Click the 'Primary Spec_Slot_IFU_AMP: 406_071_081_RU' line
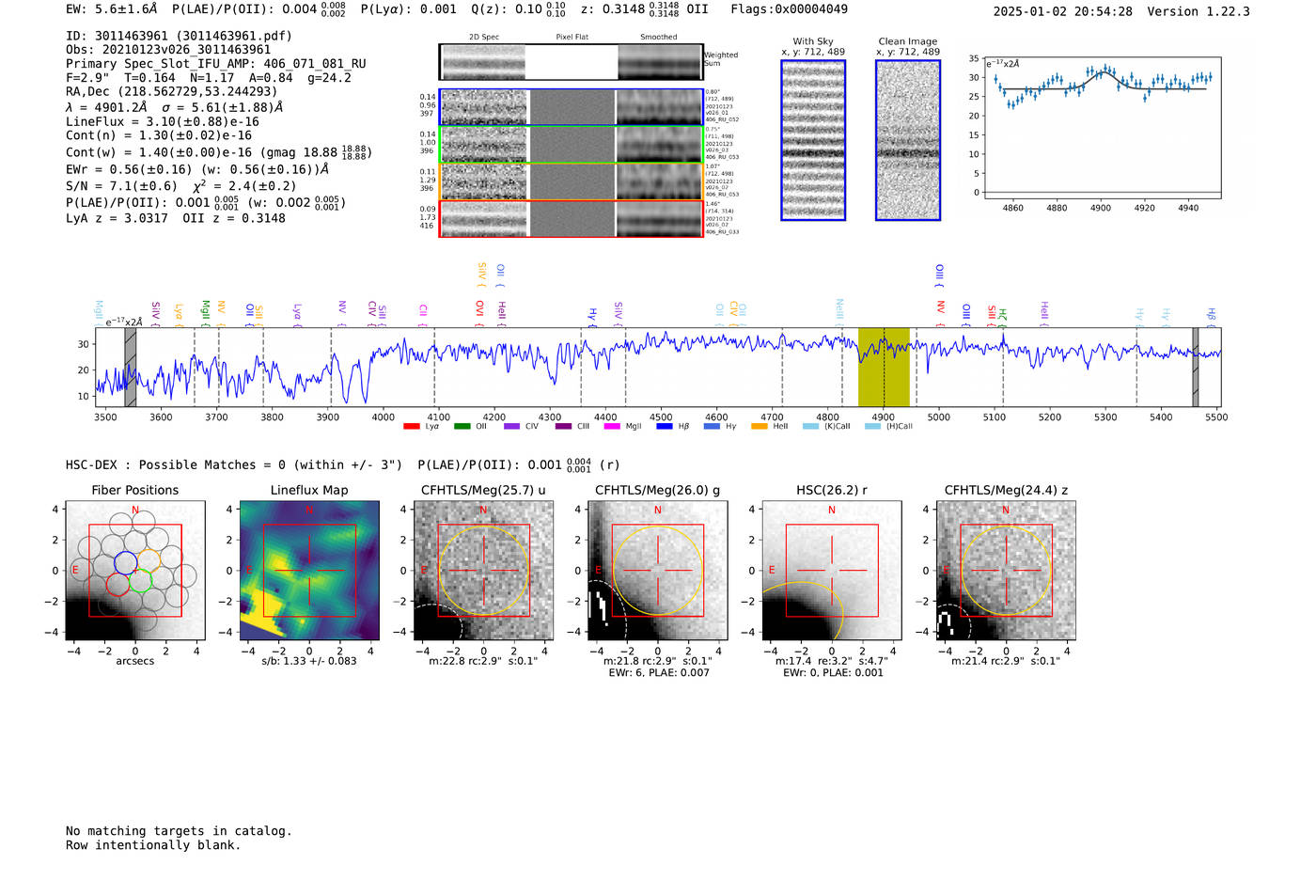The image size is (1316, 896). coord(216,64)
